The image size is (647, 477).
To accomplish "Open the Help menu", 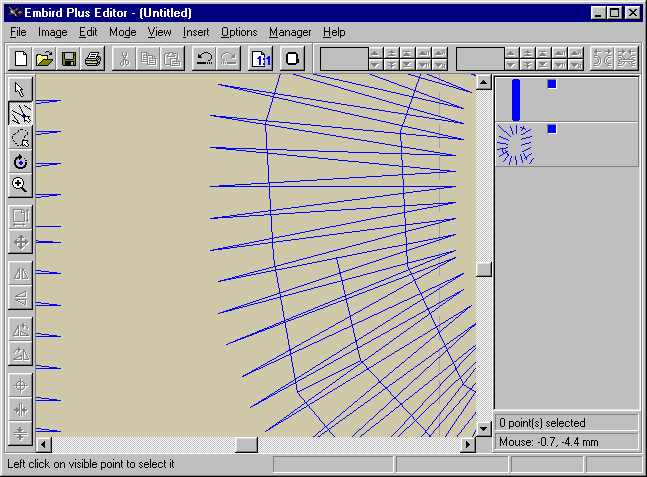I will tap(334, 32).
